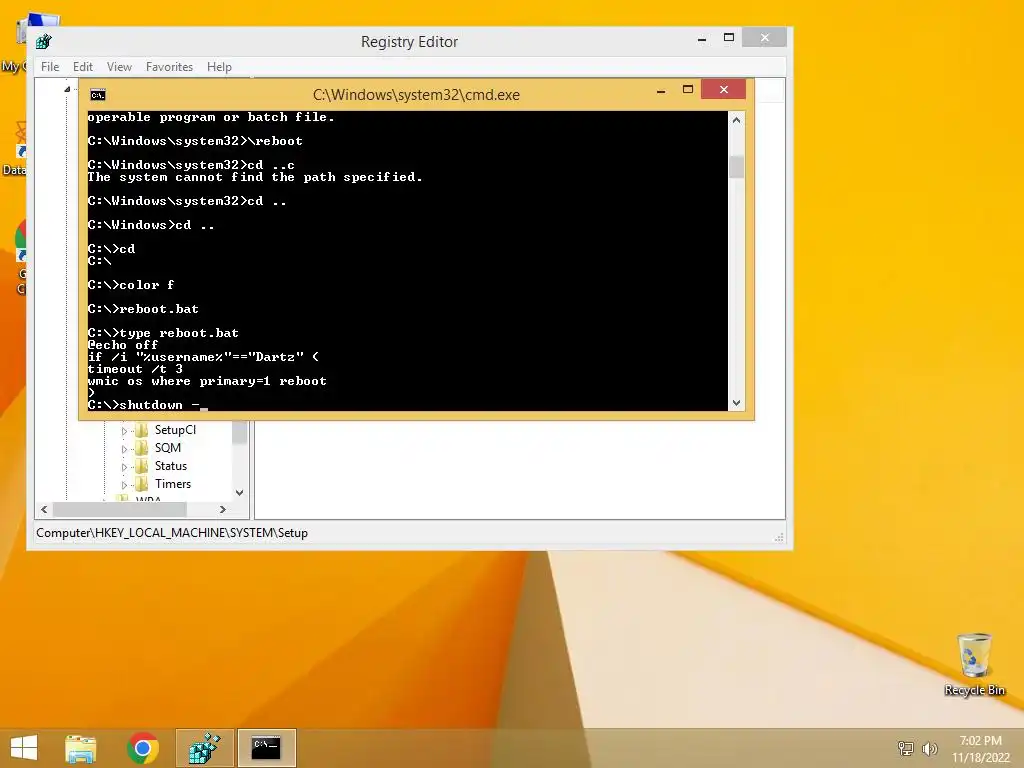Select the SetupCl folder in tree
The width and height of the screenshot is (1024, 768).
pyautogui.click(x=175, y=430)
